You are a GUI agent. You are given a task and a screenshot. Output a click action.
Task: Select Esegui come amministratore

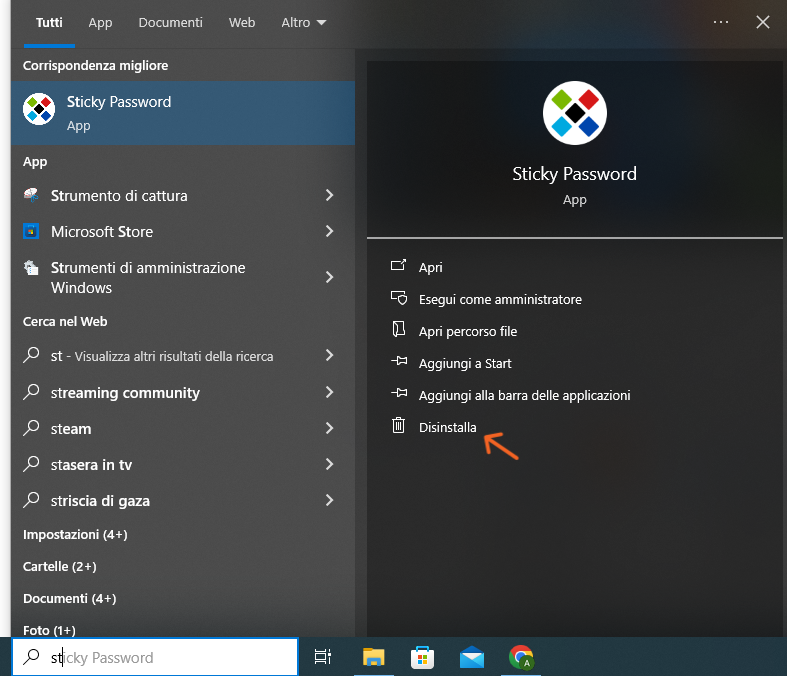500,300
